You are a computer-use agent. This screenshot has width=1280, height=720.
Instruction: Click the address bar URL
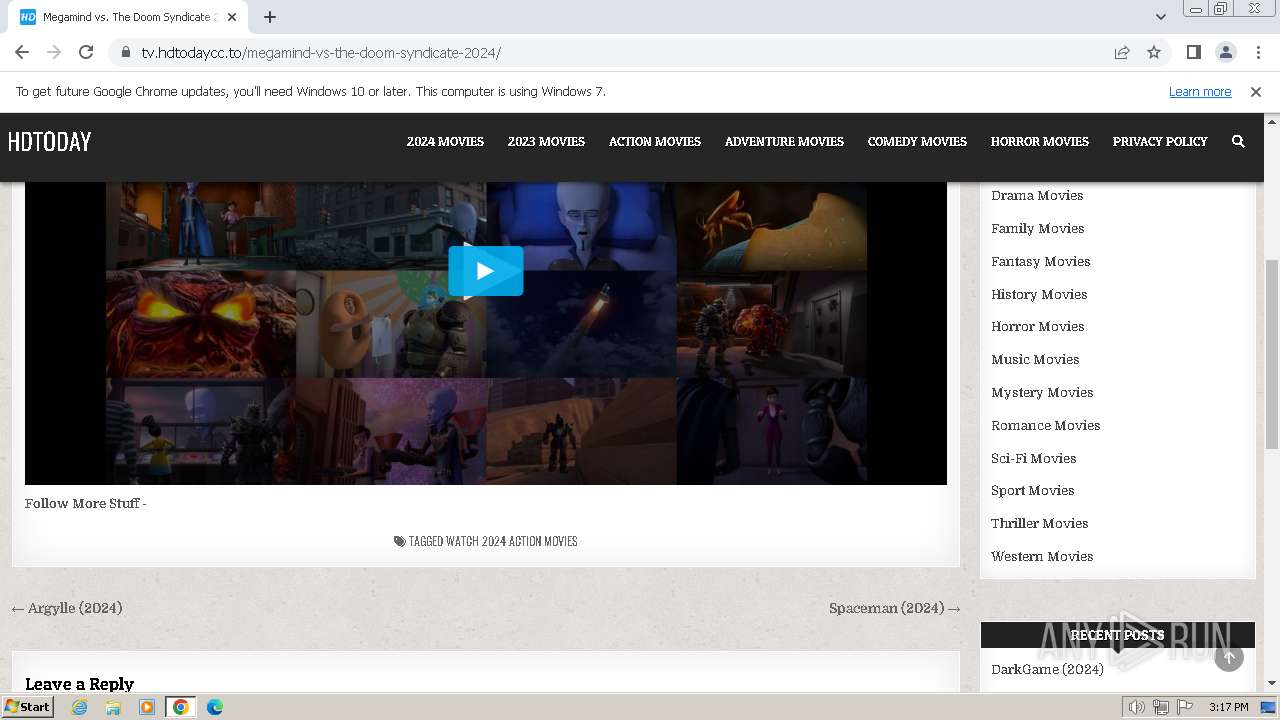[x=321, y=53]
